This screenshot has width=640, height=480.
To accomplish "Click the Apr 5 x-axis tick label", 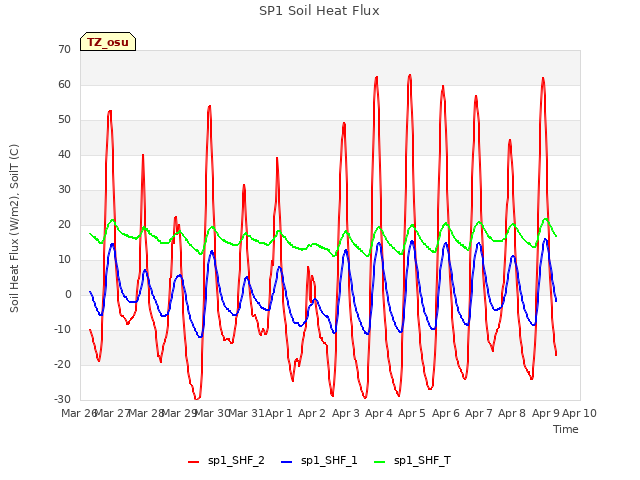I will click(412, 413).
